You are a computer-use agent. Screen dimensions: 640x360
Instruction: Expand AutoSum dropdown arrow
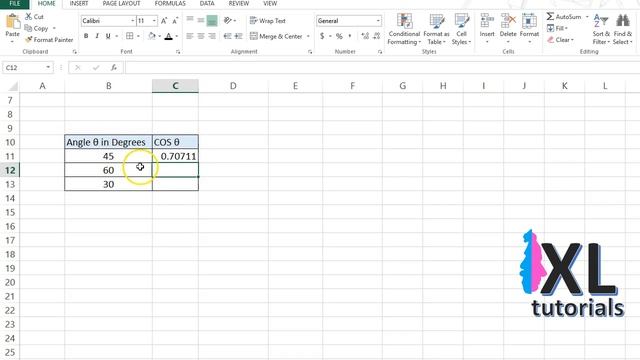[x=587, y=17]
